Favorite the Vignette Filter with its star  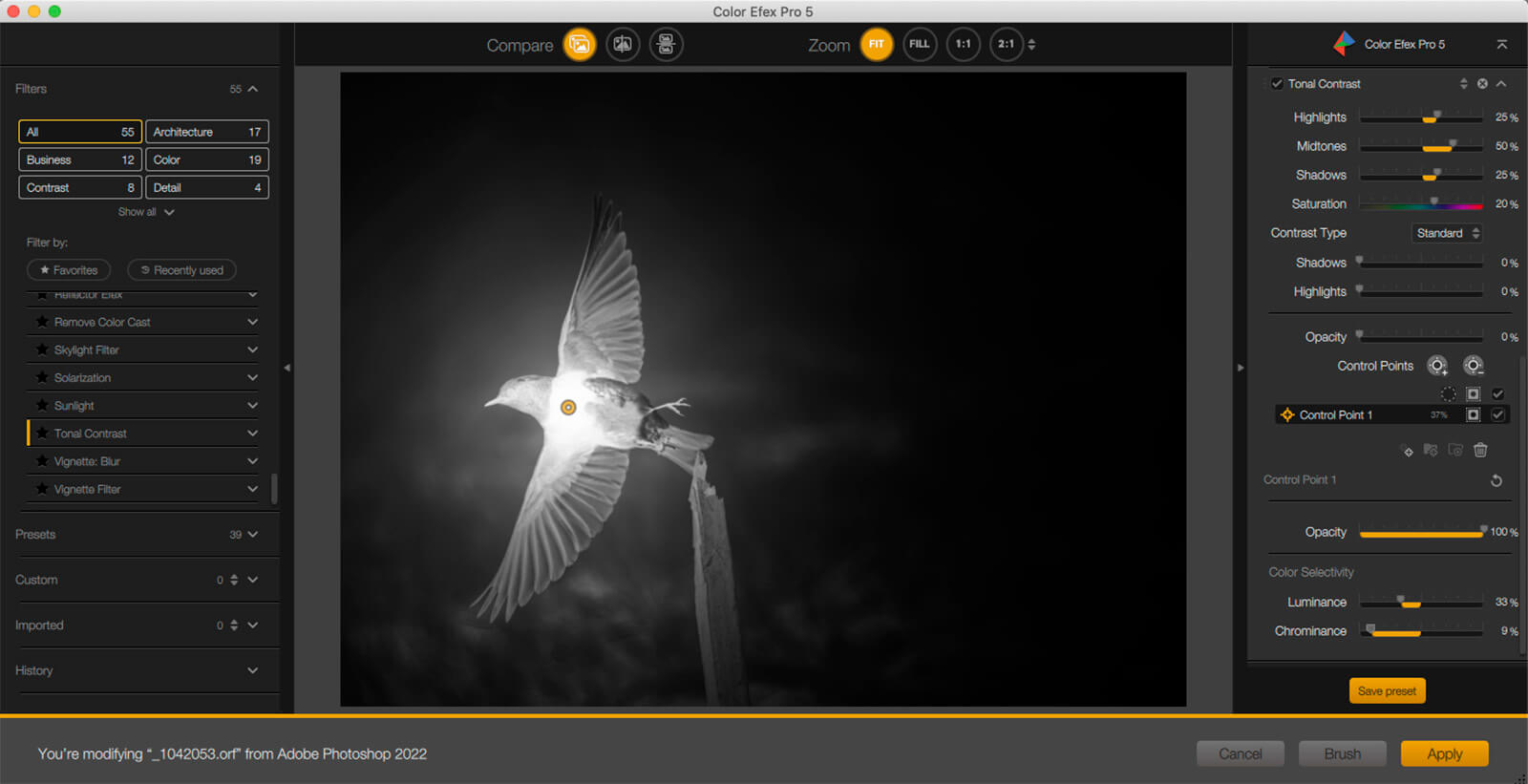[42, 489]
